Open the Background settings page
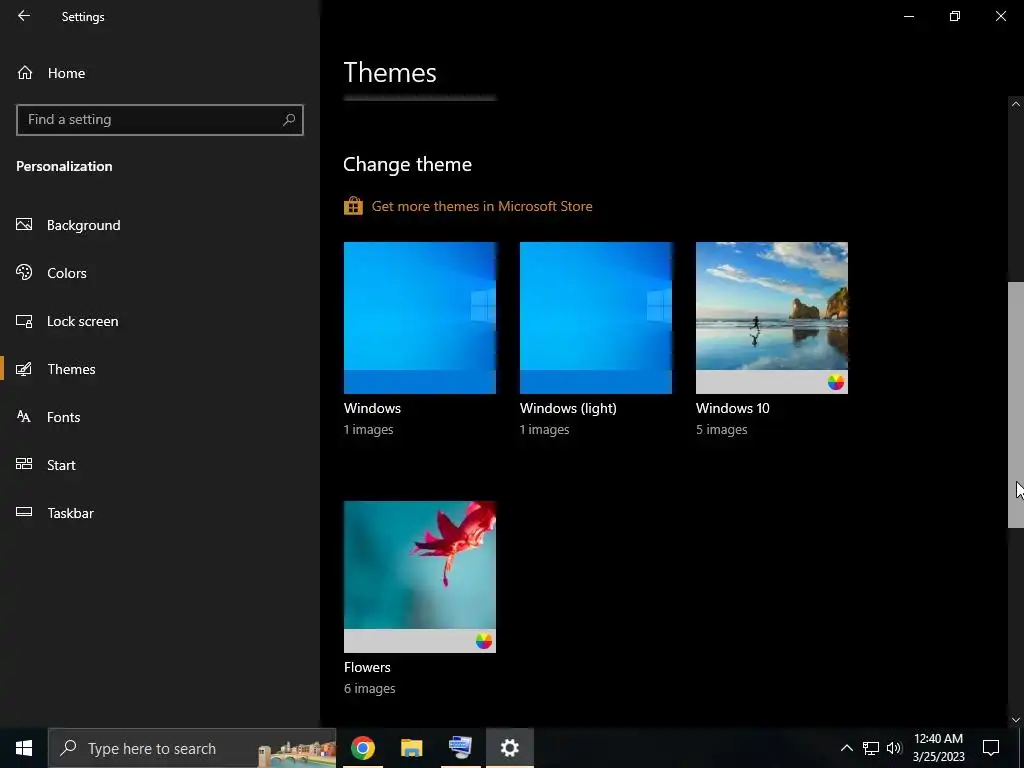 (x=160, y=225)
